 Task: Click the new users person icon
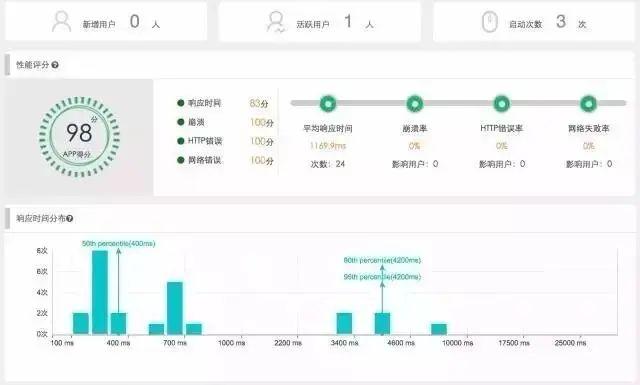pyautogui.click(x=62, y=22)
